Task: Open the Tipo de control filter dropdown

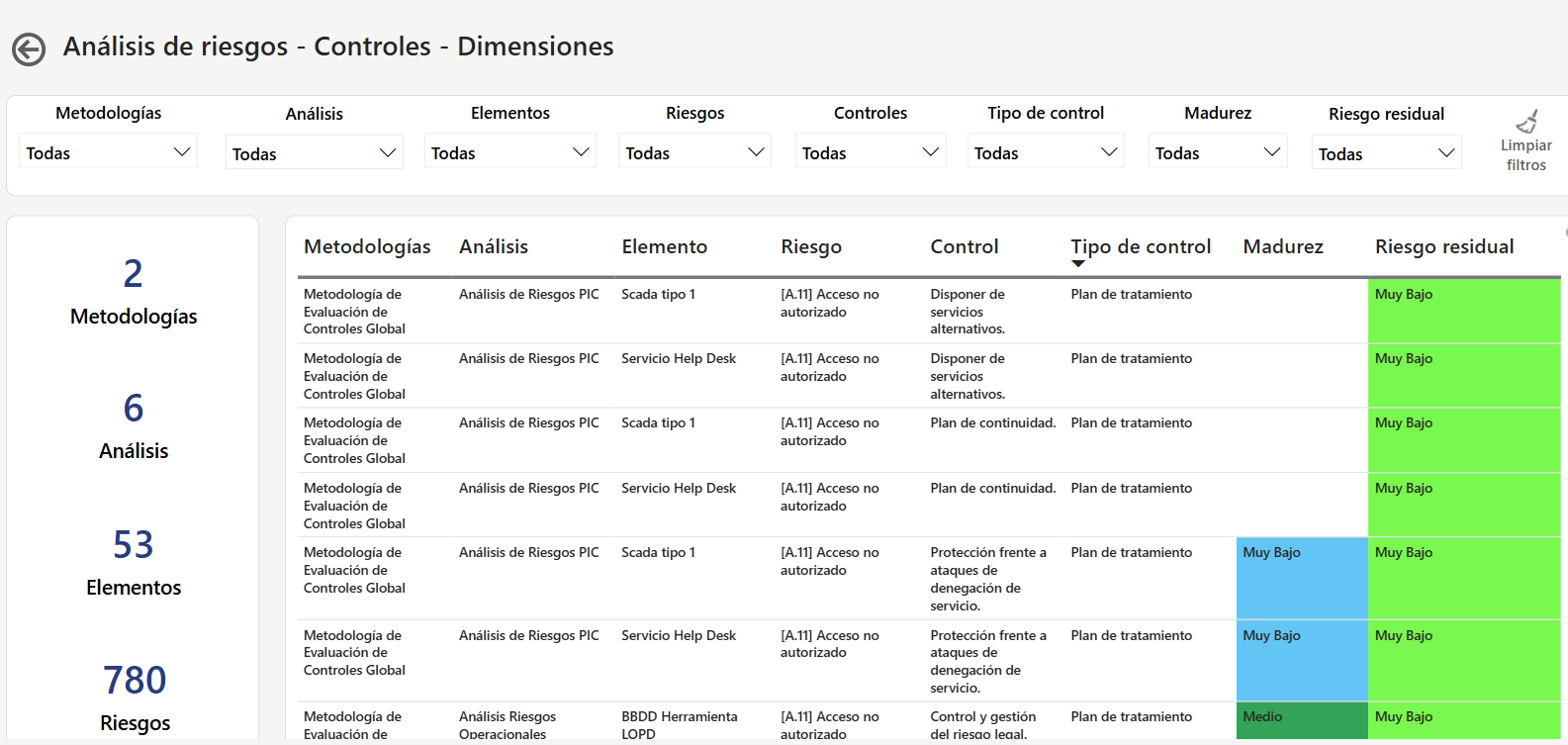Action: [x=1045, y=152]
